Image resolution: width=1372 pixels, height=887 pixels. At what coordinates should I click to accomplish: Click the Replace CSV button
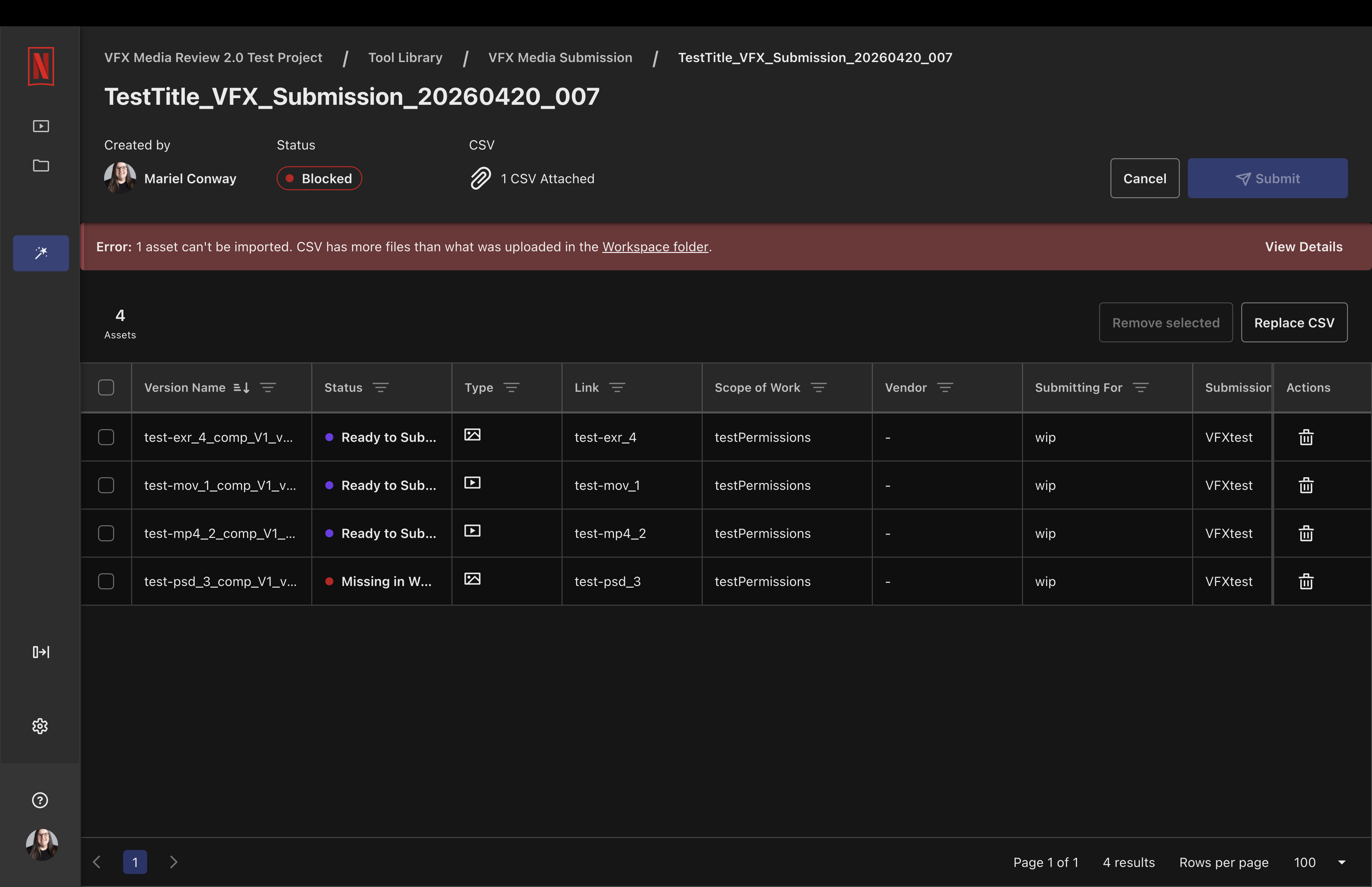coord(1294,323)
